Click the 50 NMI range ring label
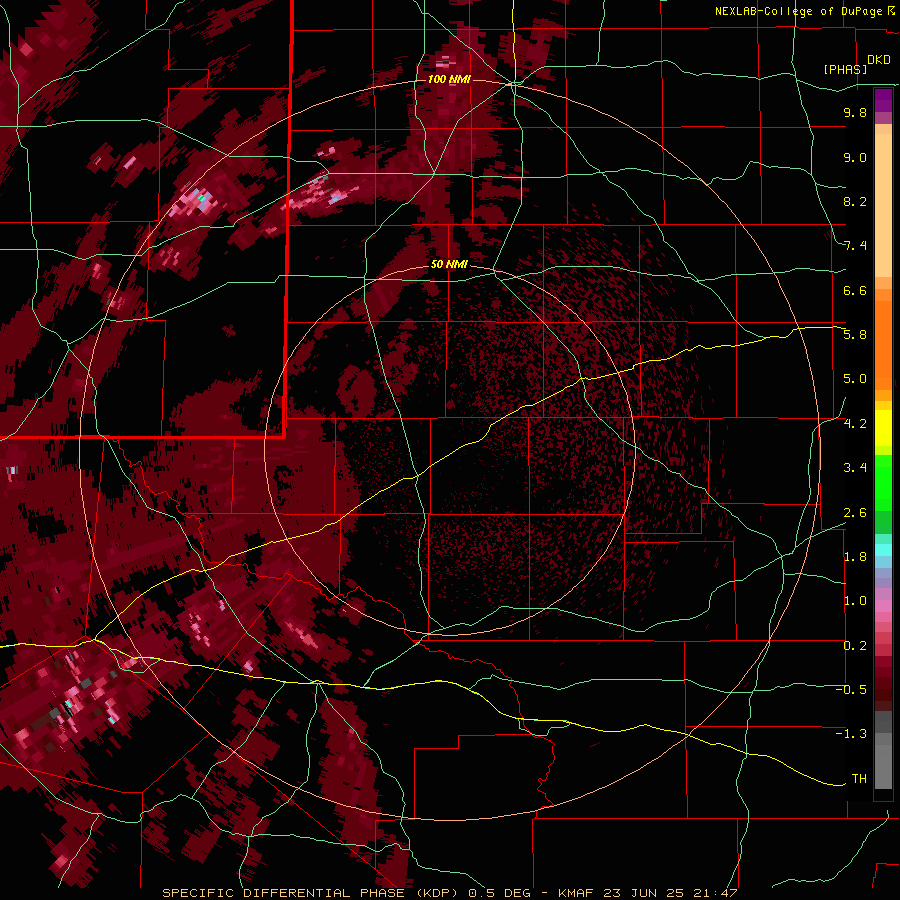 (x=449, y=264)
